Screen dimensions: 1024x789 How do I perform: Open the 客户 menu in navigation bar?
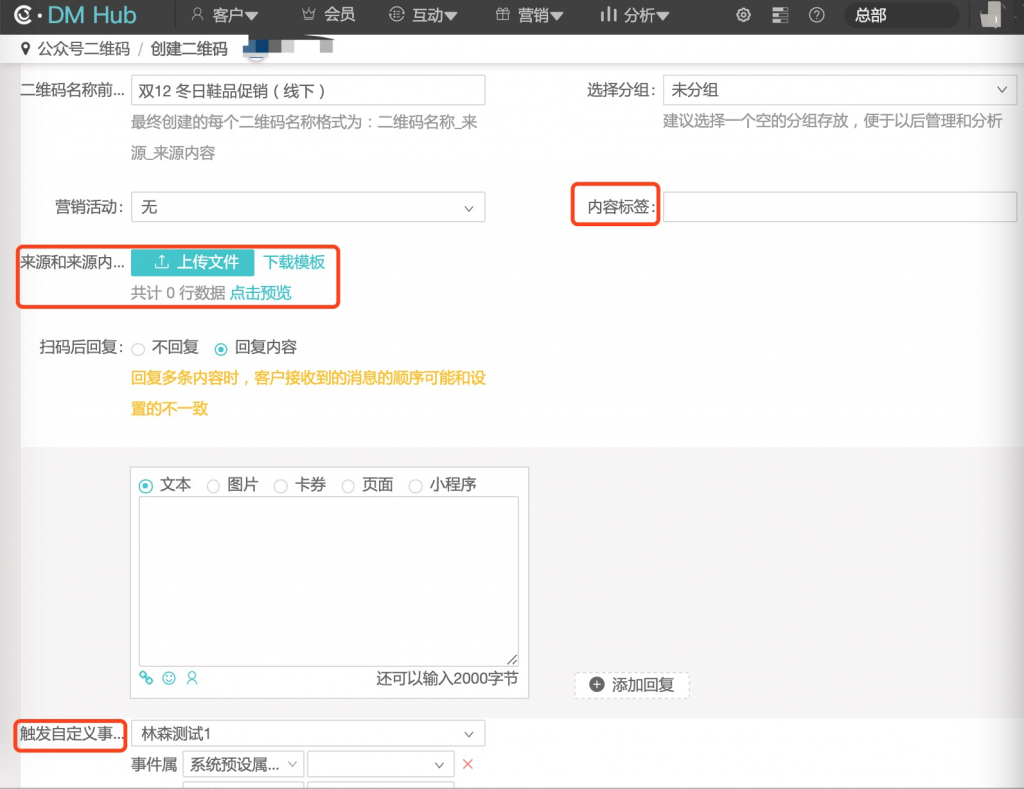pyautogui.click(x=224, y=15)
